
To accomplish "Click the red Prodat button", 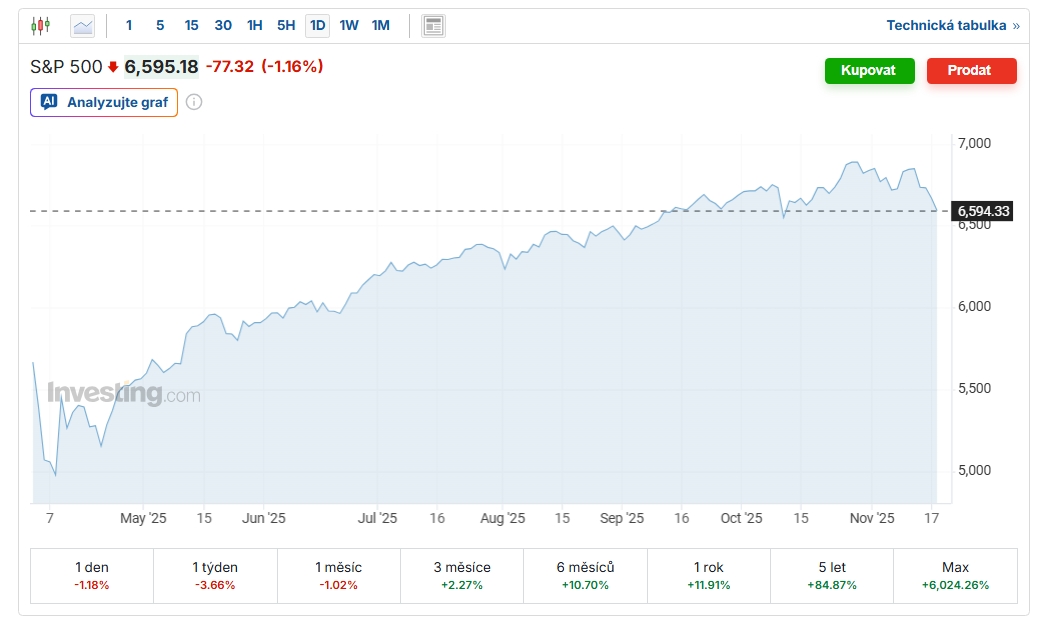I will tap(971, 70).
